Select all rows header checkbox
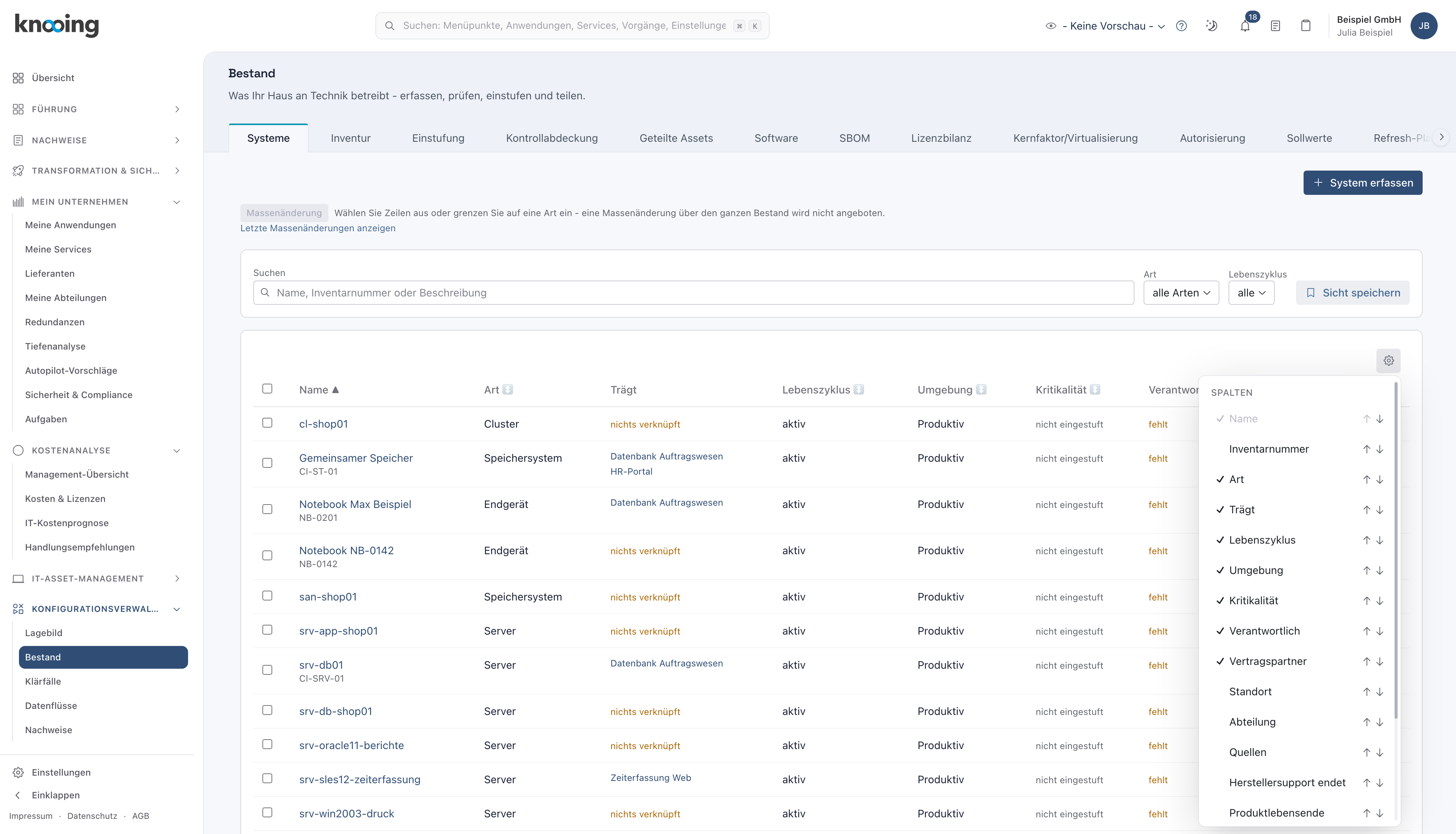 (267, 389)
